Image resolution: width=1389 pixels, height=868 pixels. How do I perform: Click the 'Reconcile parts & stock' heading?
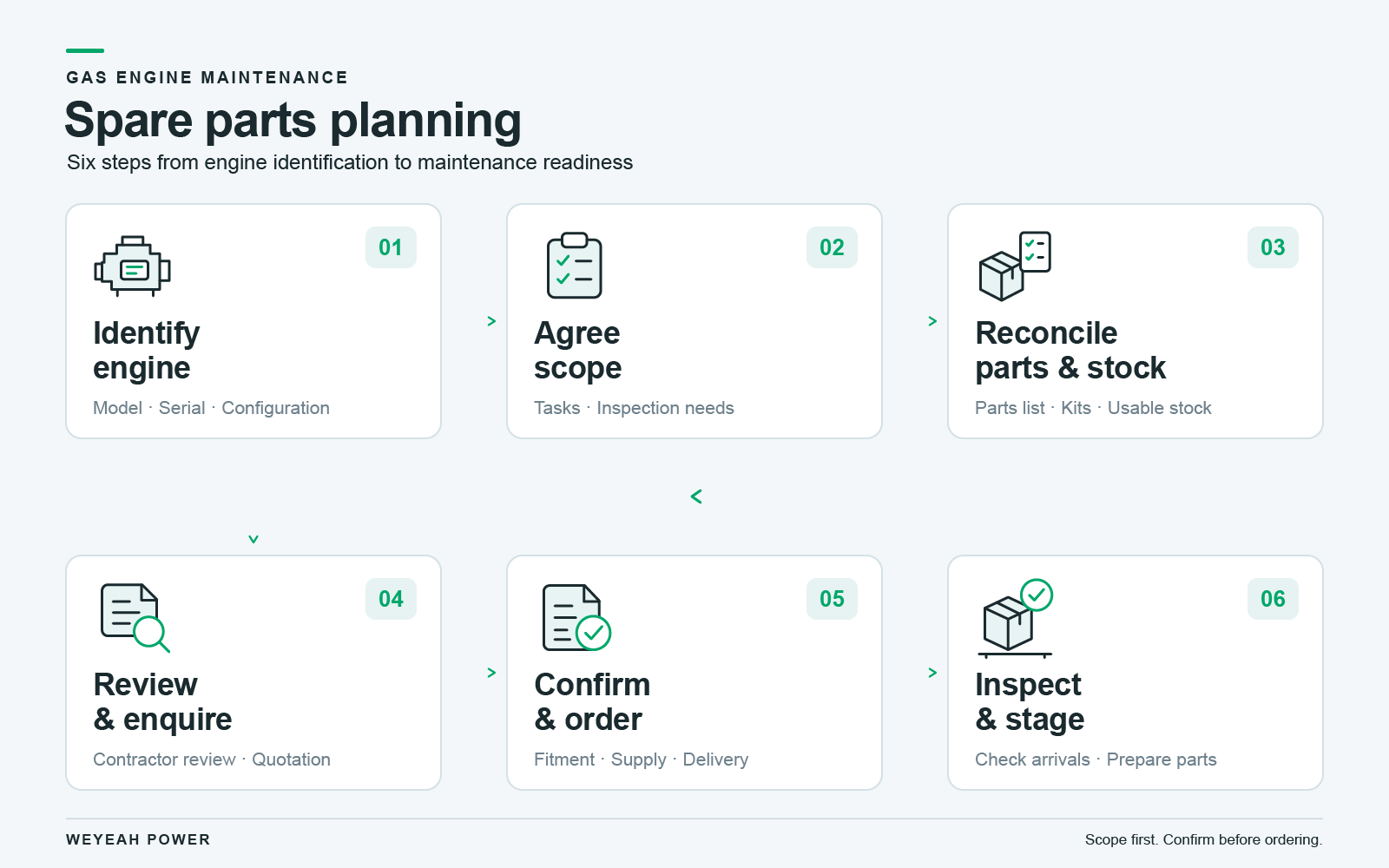[1070, 351]
